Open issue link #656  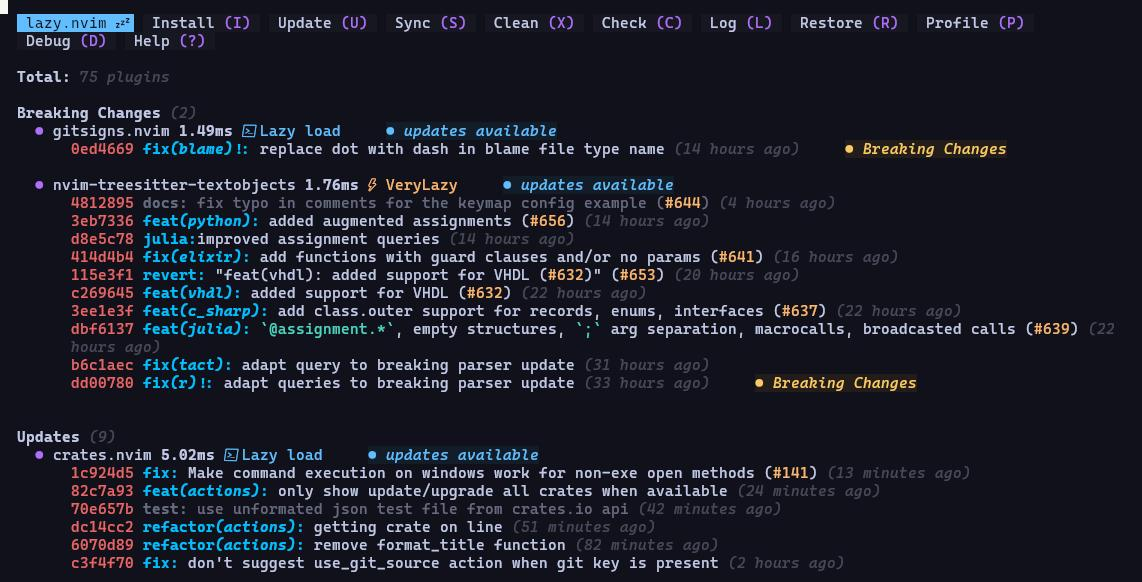pyautogui.click(x=548, y=221)
